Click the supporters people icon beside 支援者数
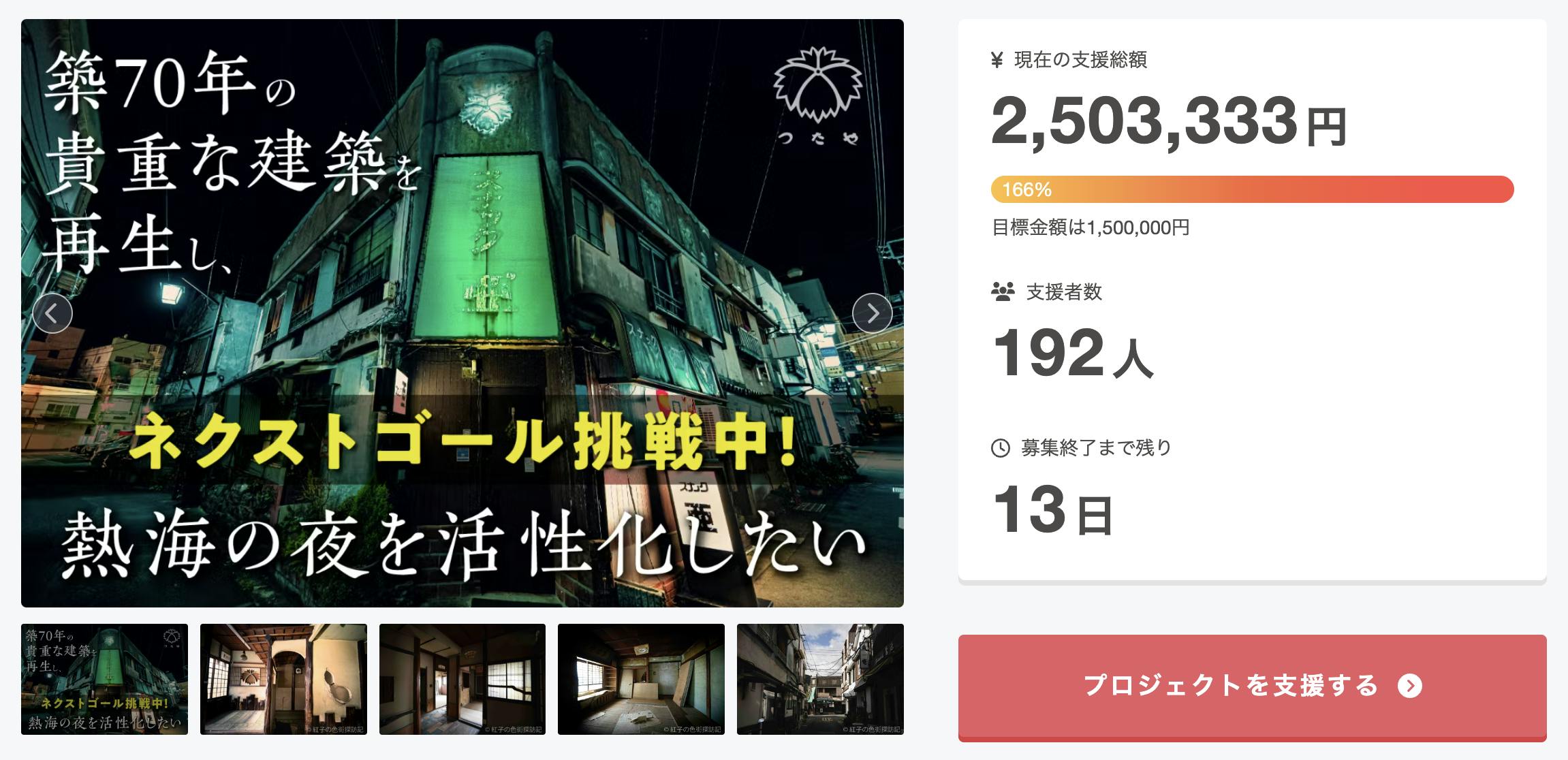The image size is (1568, 760). [x=1003, y=292]
